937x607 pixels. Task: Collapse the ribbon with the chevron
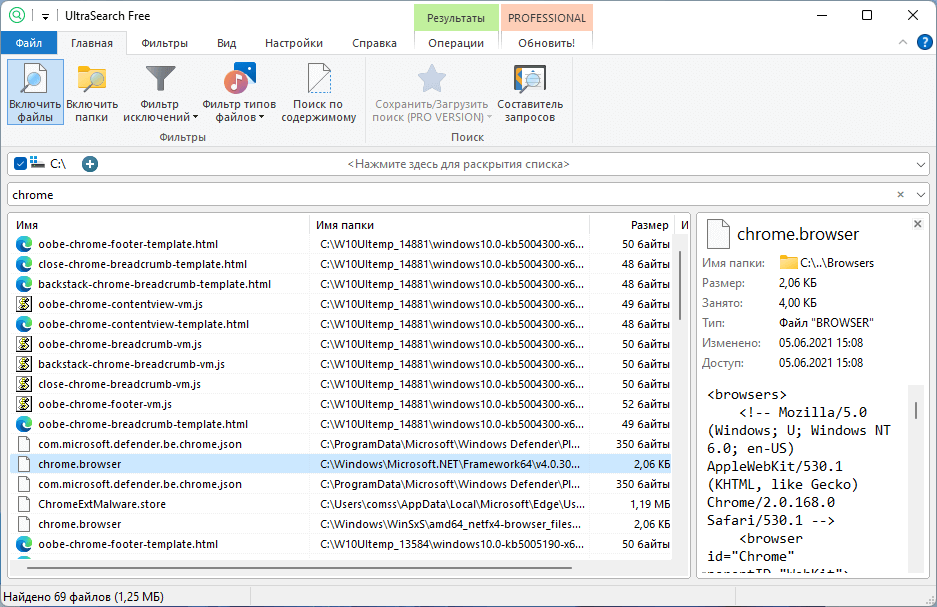pyautogui.click(x=902, y=42)
